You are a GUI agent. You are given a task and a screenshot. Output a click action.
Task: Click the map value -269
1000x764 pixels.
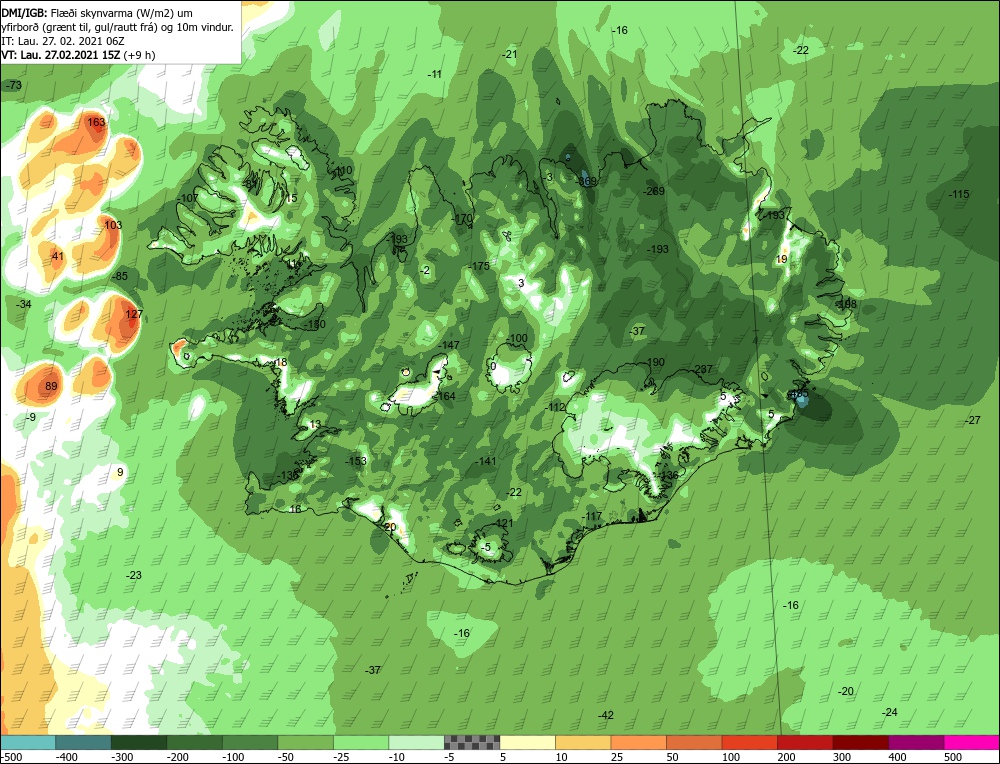pos(654,191)
